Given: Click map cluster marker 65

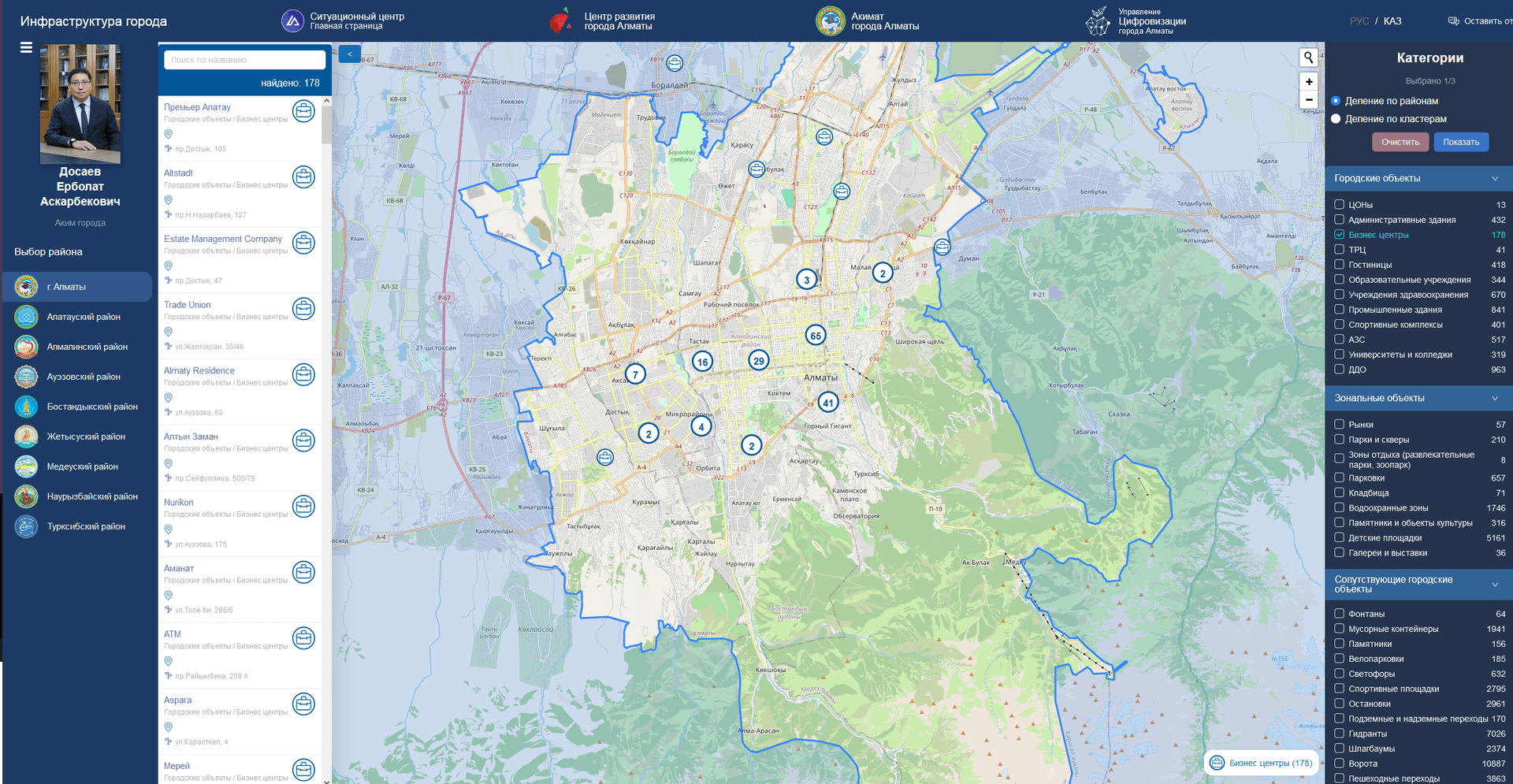Looking at the screenshot, I should click(x=816, y=336).
